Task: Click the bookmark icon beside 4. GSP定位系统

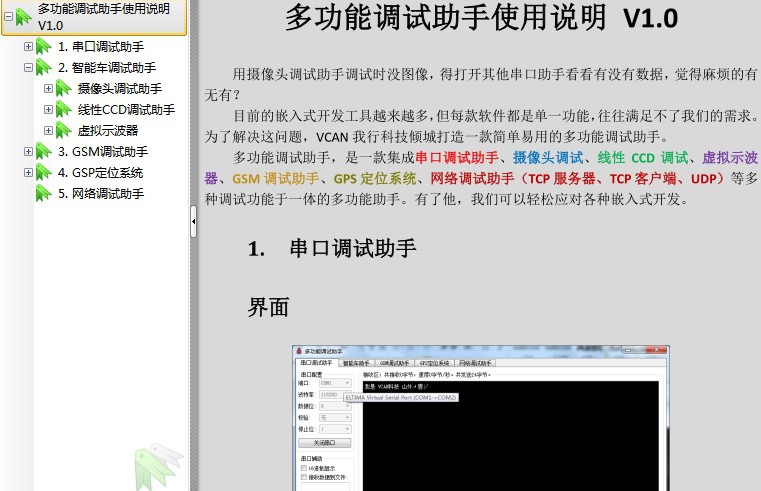Action: click(x=44, y=172)
